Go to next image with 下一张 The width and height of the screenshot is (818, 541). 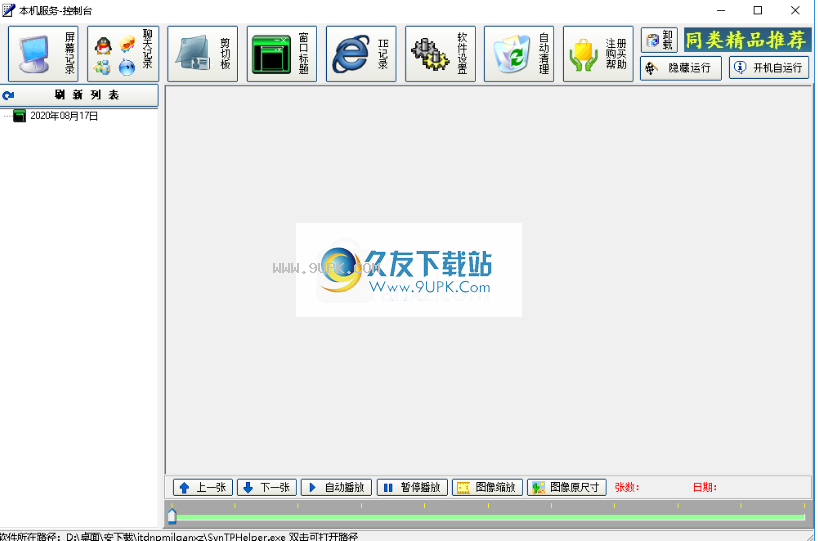[x=267, y=487]
